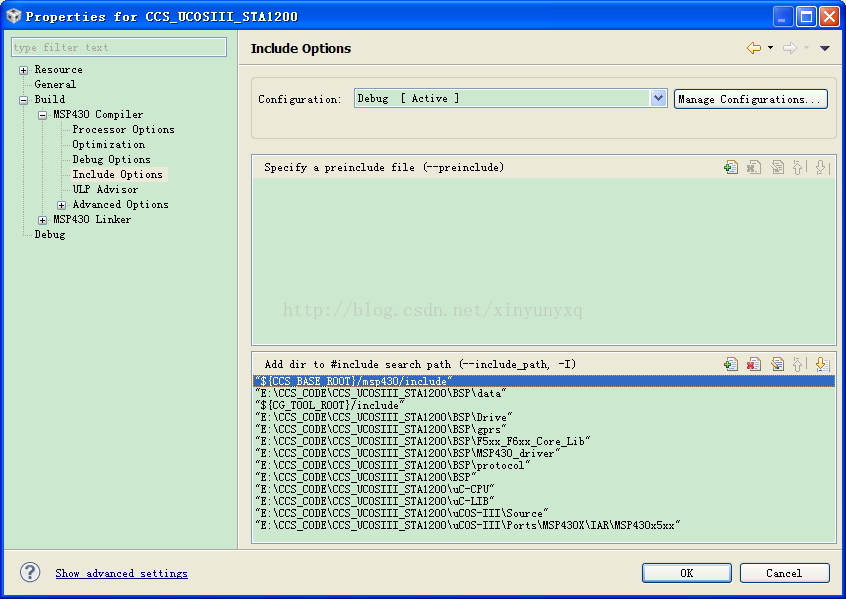Edit icon in preinclude section
The image size is (846, 599).
point(777,167)
